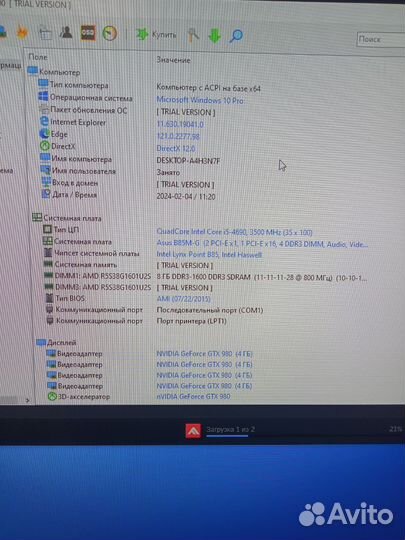Click the Имя компьютера row icon
Image resolution: width=405 pixels, height=540 pixels.
[45, 158]
